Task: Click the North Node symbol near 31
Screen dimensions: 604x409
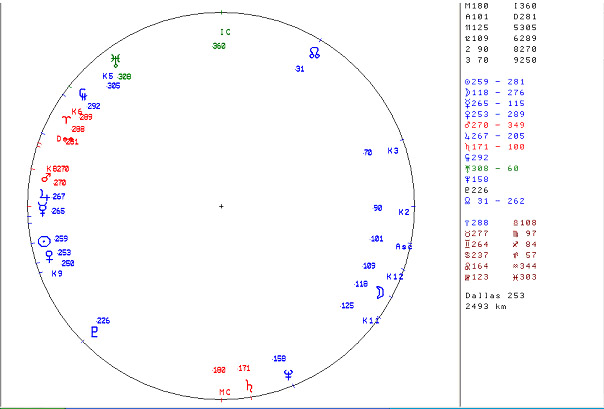Action: [314, 53]
